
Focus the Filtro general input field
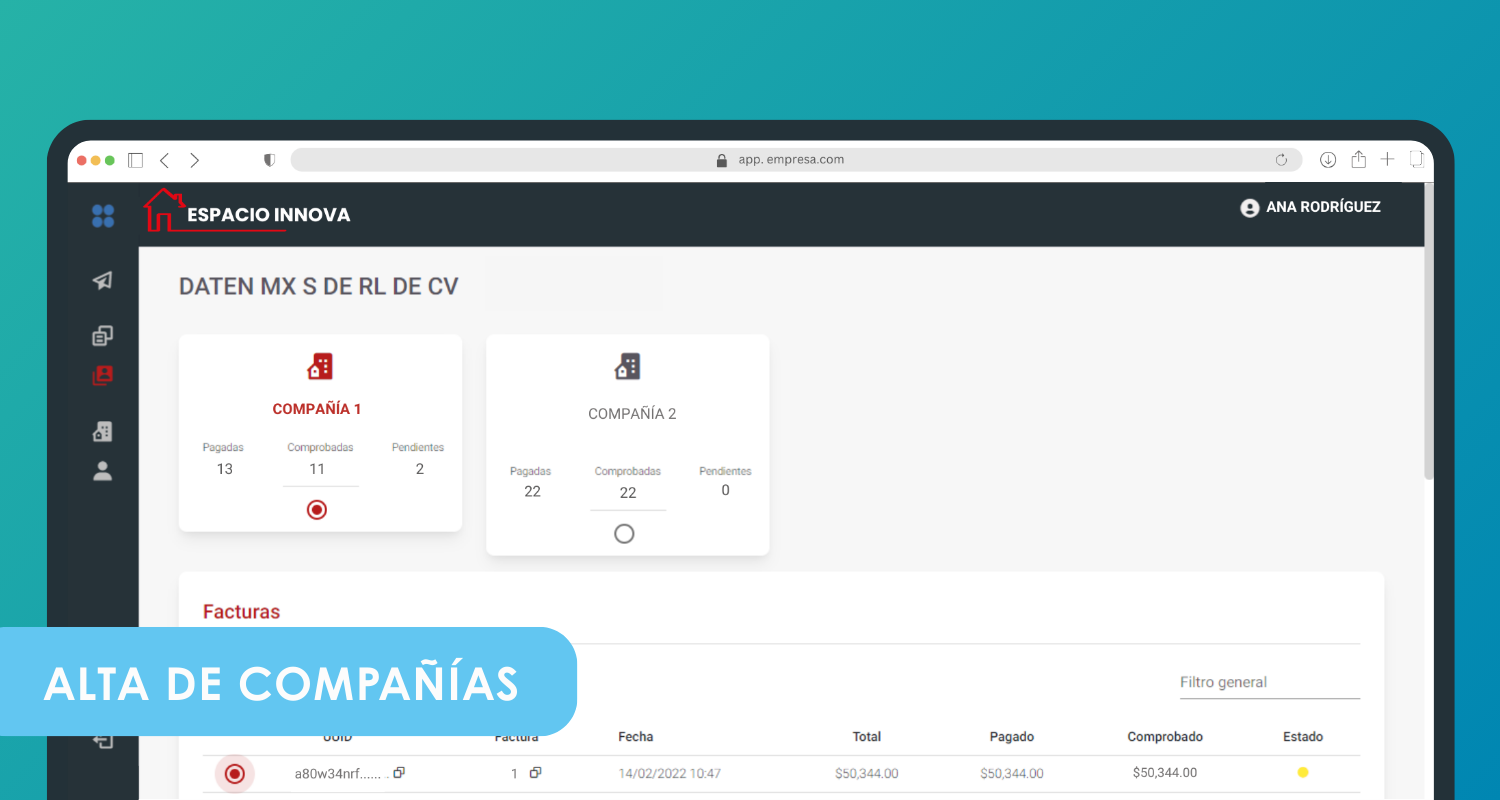(1268, 683)
